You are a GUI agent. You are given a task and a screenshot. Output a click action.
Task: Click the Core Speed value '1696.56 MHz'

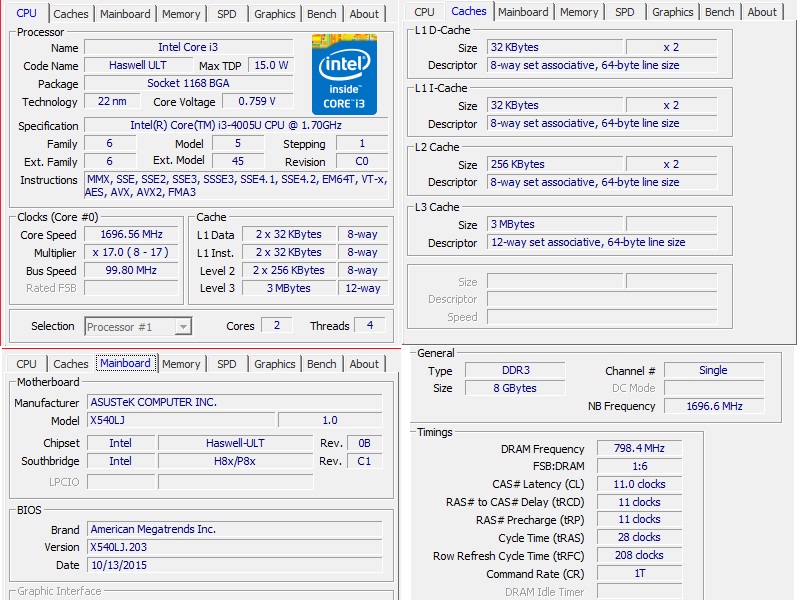coord(131,234)
